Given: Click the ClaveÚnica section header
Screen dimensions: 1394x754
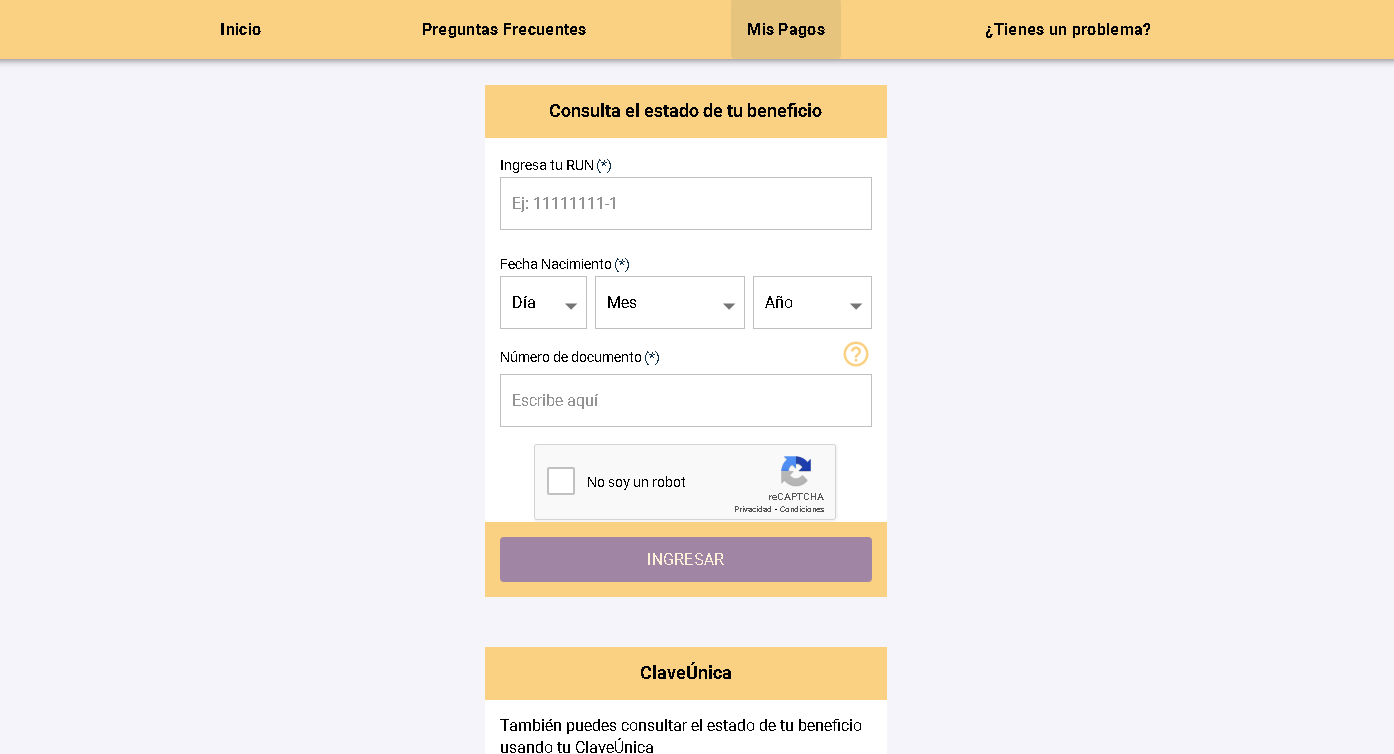Looking at the screenshot, I should 685,673.
